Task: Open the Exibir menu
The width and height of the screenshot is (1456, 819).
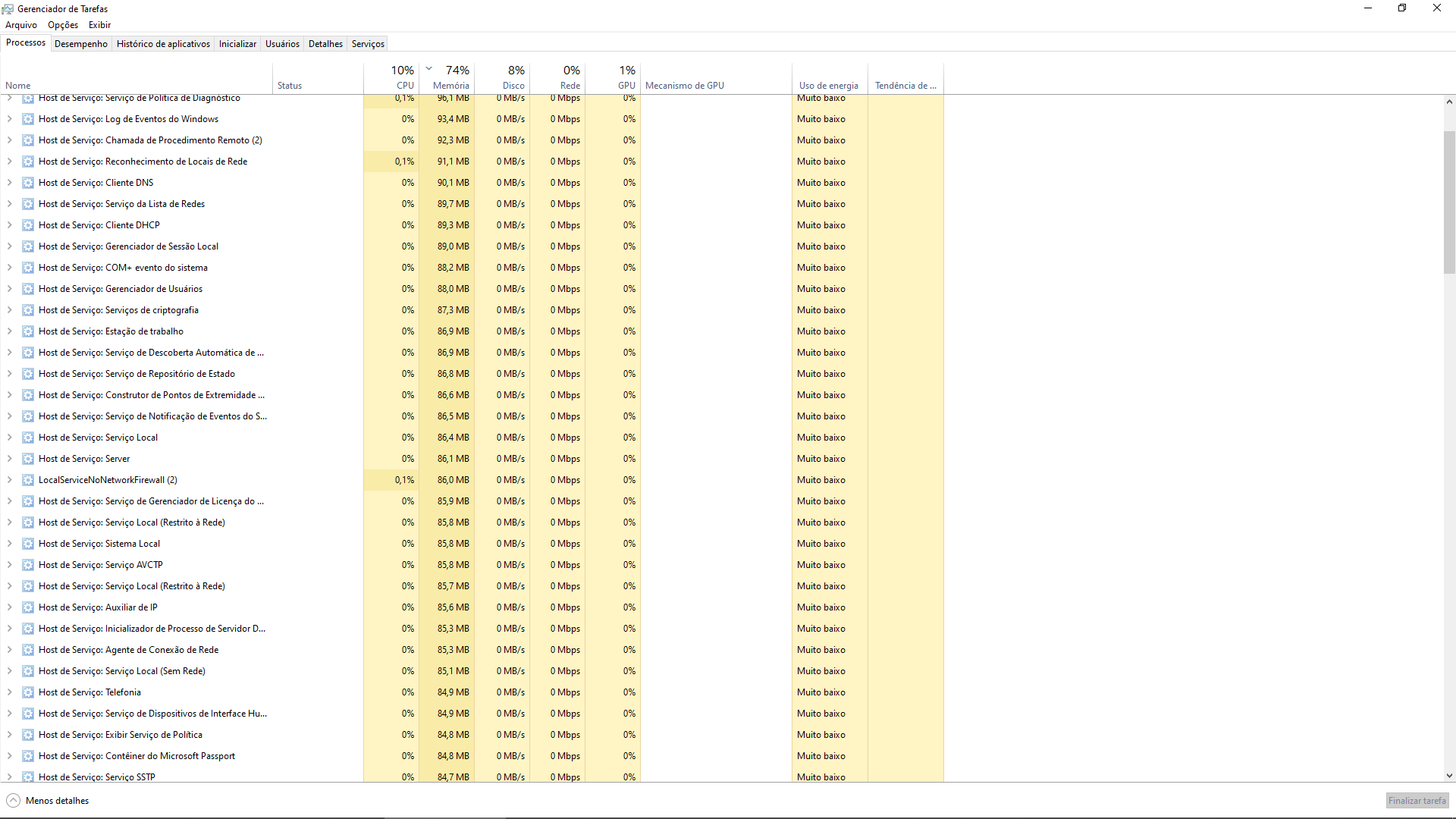Action: pos(99,25)
